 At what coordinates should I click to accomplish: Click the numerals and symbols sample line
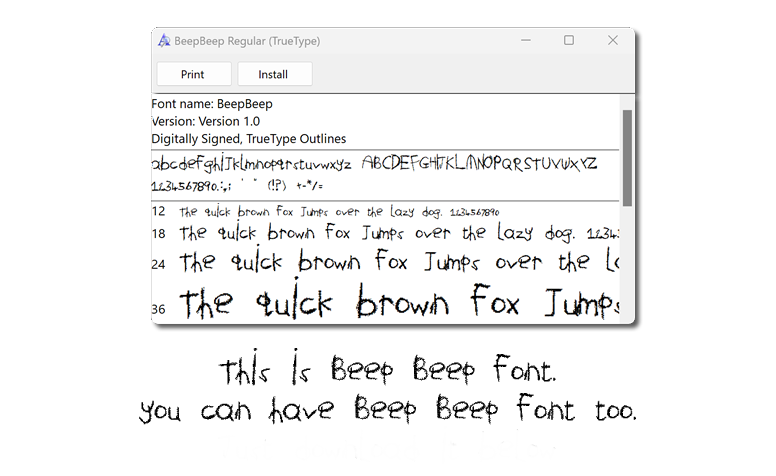tap(237, 186)
